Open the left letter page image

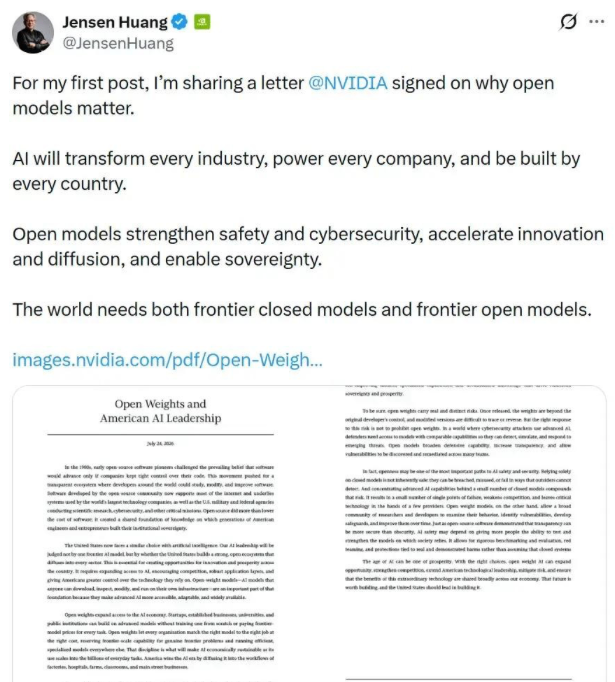[x=160, y=534]
